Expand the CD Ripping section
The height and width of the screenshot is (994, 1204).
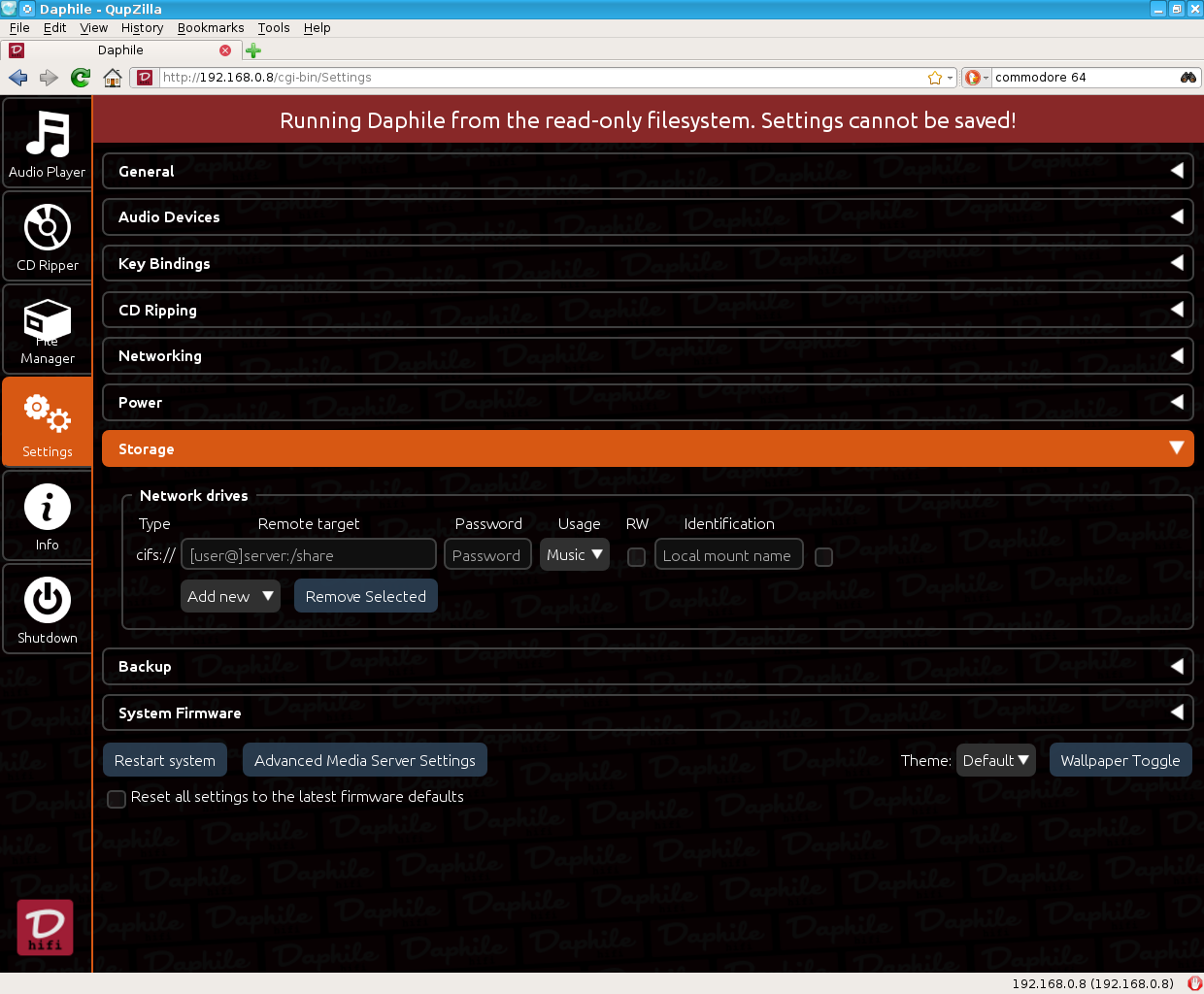click(x=648, y=311)
